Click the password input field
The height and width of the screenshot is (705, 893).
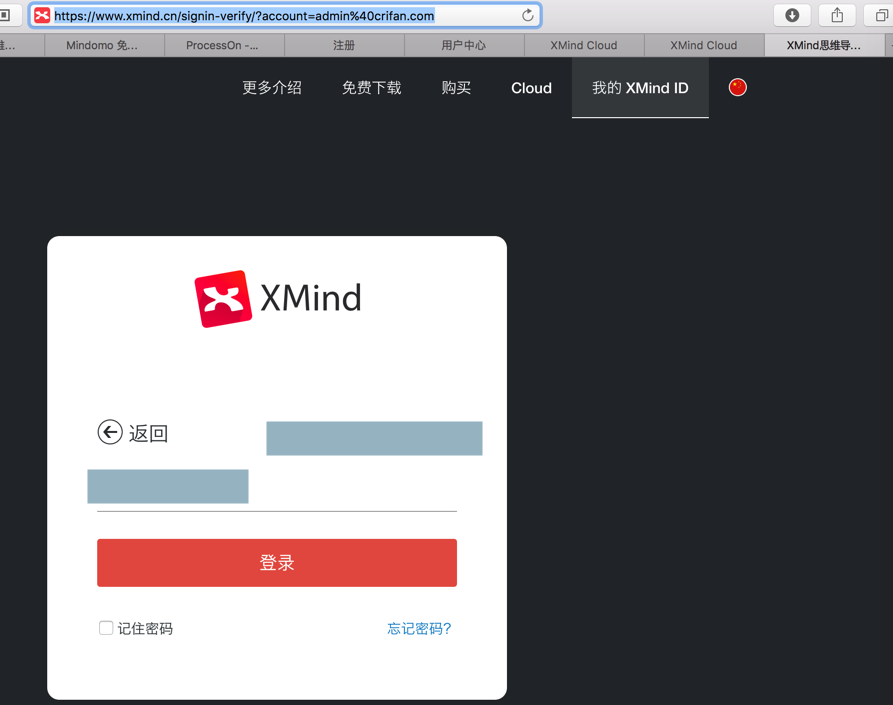pos(277,490)
